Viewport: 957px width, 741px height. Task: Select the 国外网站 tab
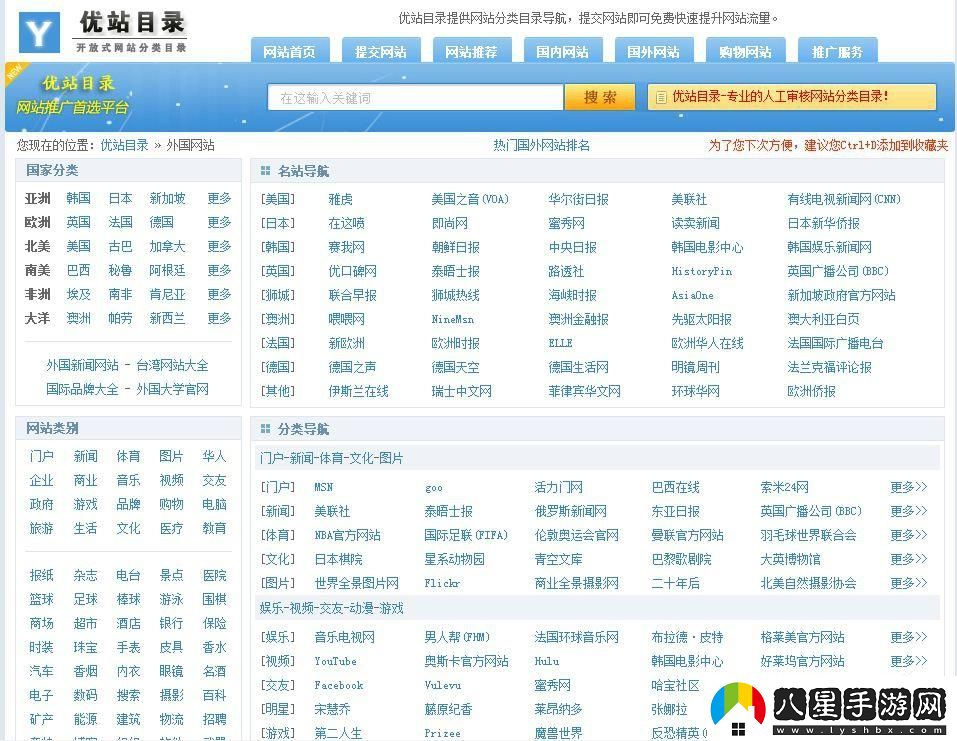654,51
